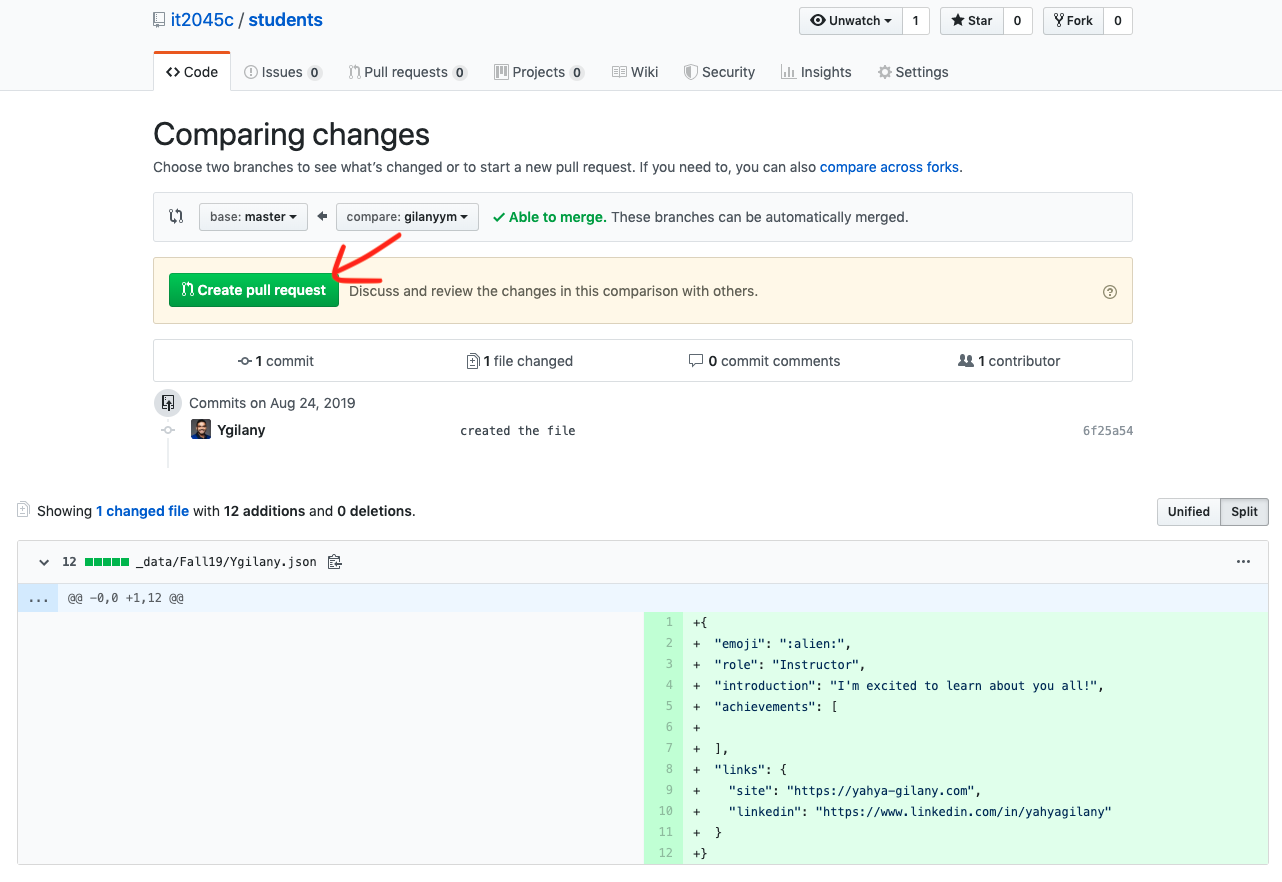Click the Comparing changes heading
This screenshot has height=882, width=1282.
pyautogui.click(x=291, y=134)
